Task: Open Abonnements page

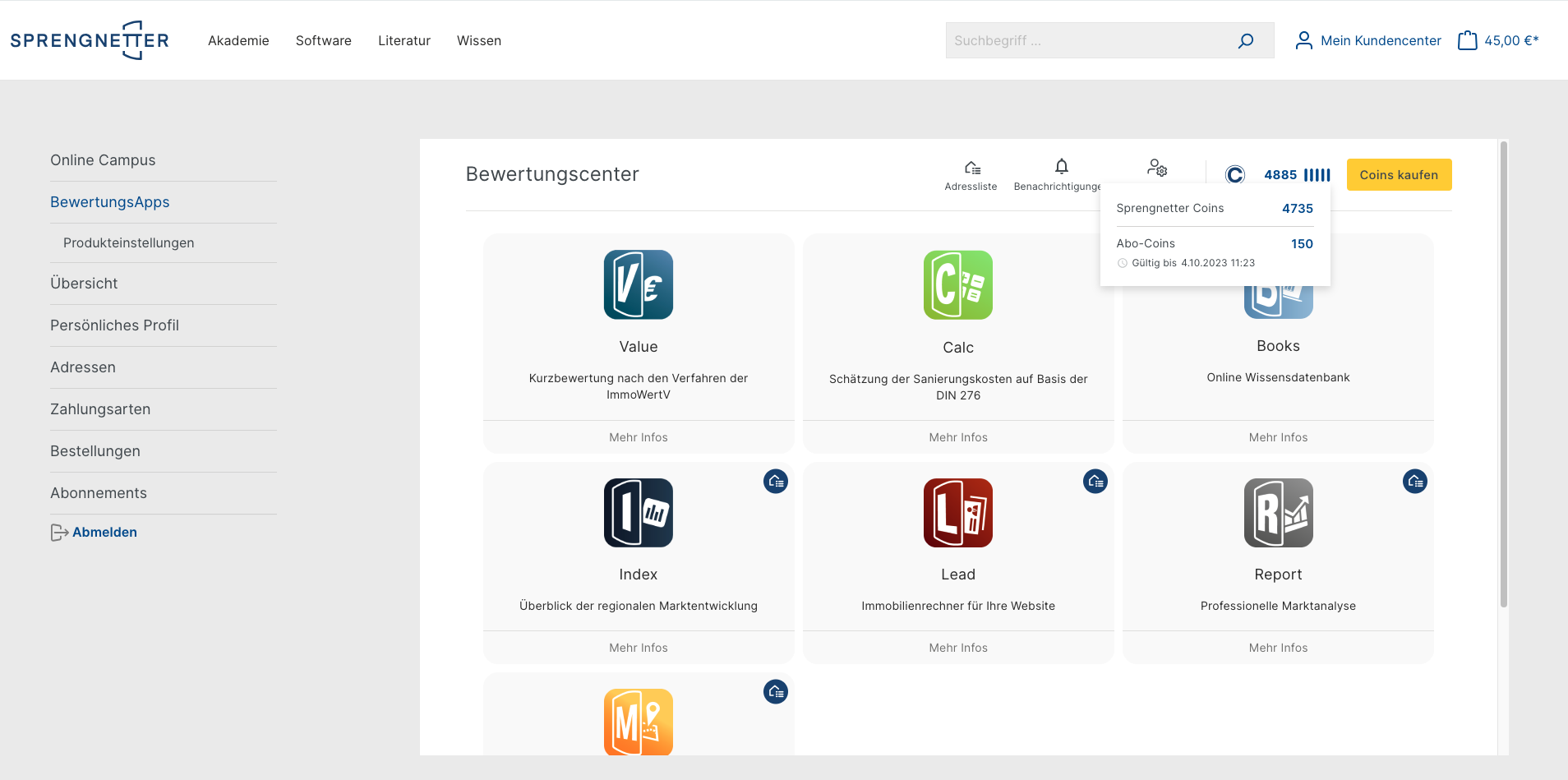Action: (99, 493)
